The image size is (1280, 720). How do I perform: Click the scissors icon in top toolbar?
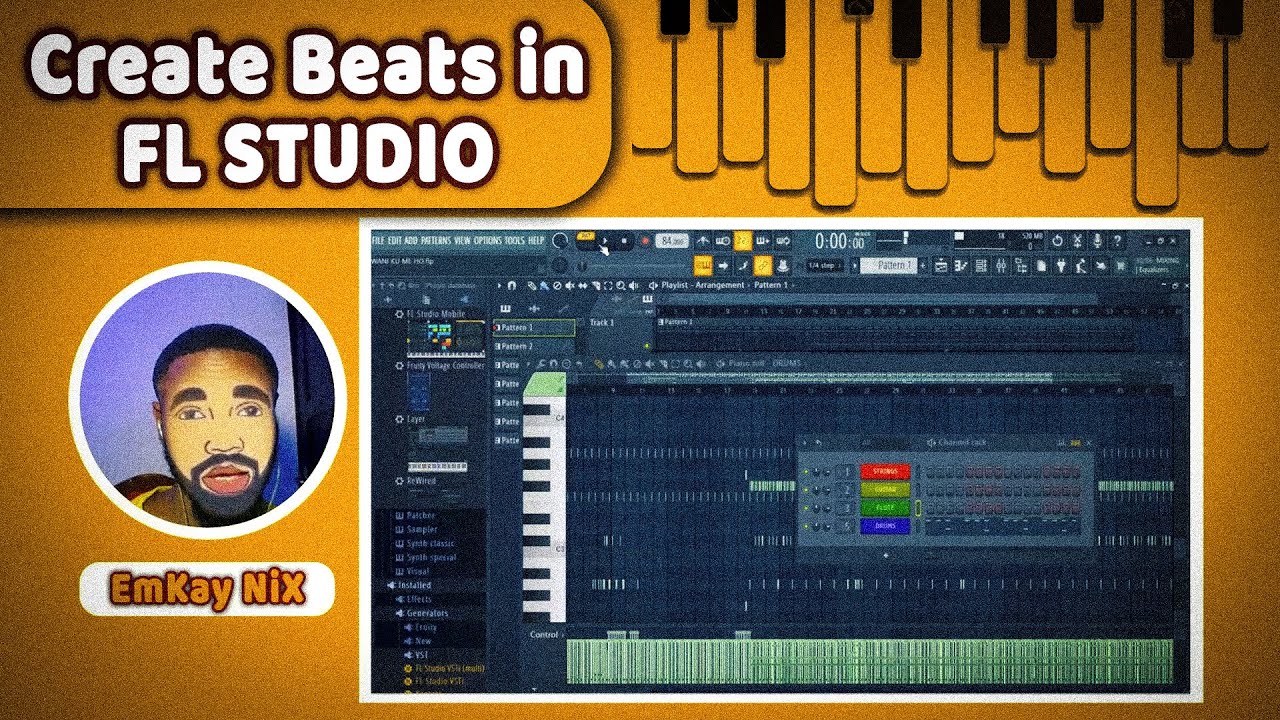coord(1077,241)
